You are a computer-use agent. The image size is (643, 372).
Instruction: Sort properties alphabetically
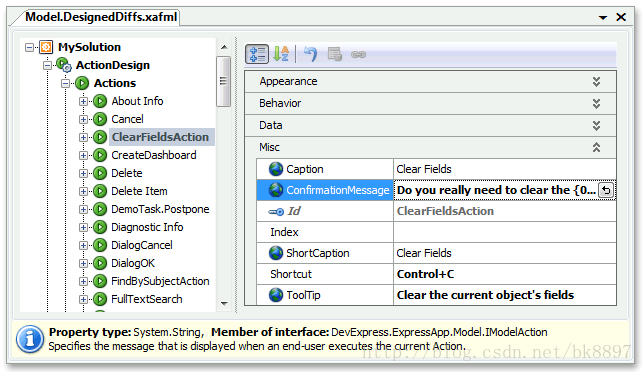click(x=281, y=54)
